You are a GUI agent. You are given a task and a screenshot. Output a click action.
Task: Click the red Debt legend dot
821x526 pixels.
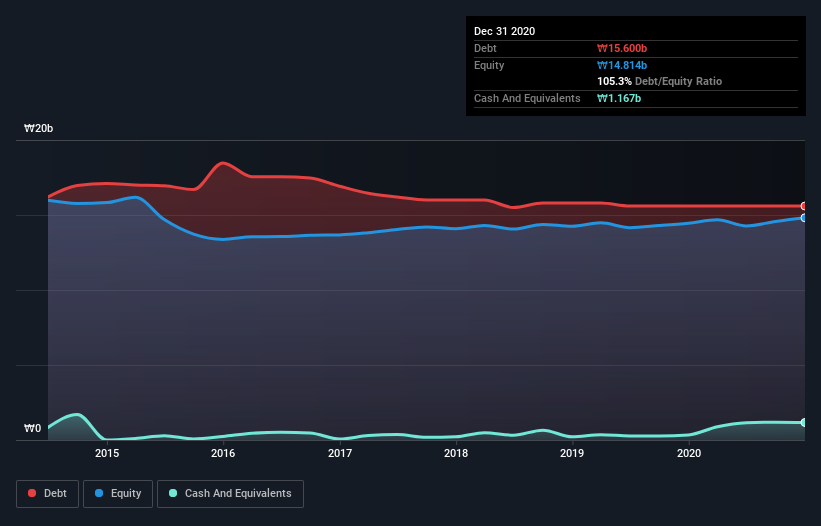click(x=32, y=493)
